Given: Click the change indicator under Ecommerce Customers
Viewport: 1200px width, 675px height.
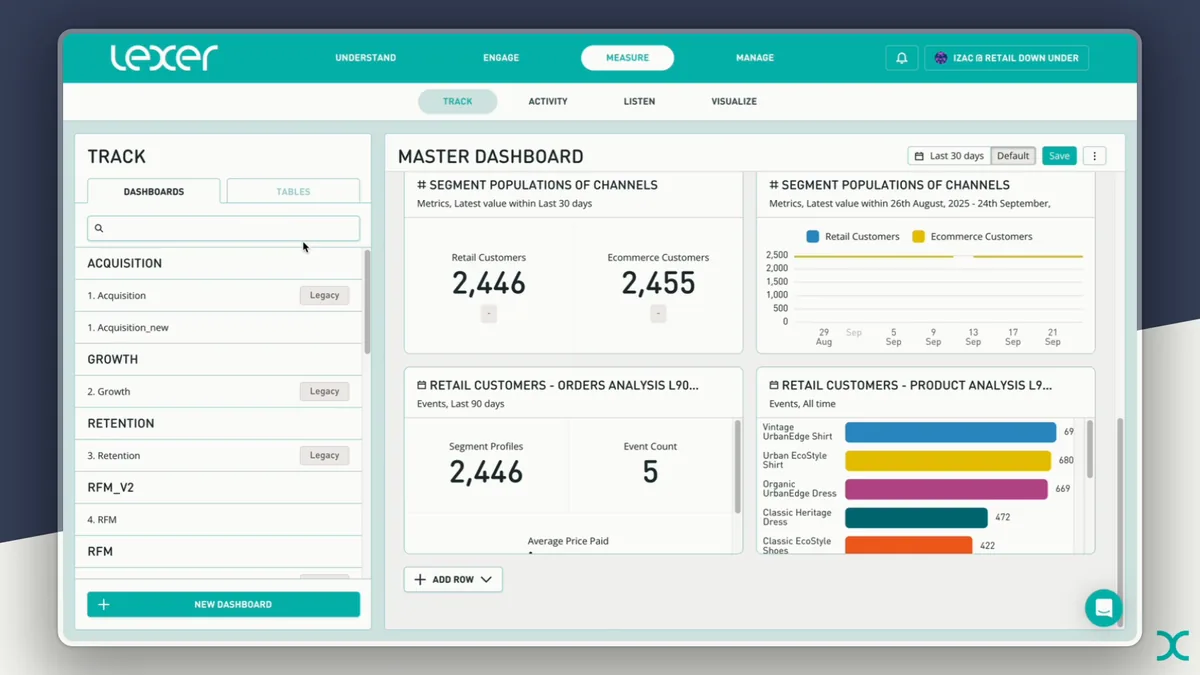Looking at the screenshot, I should click(x=658, y=314).
